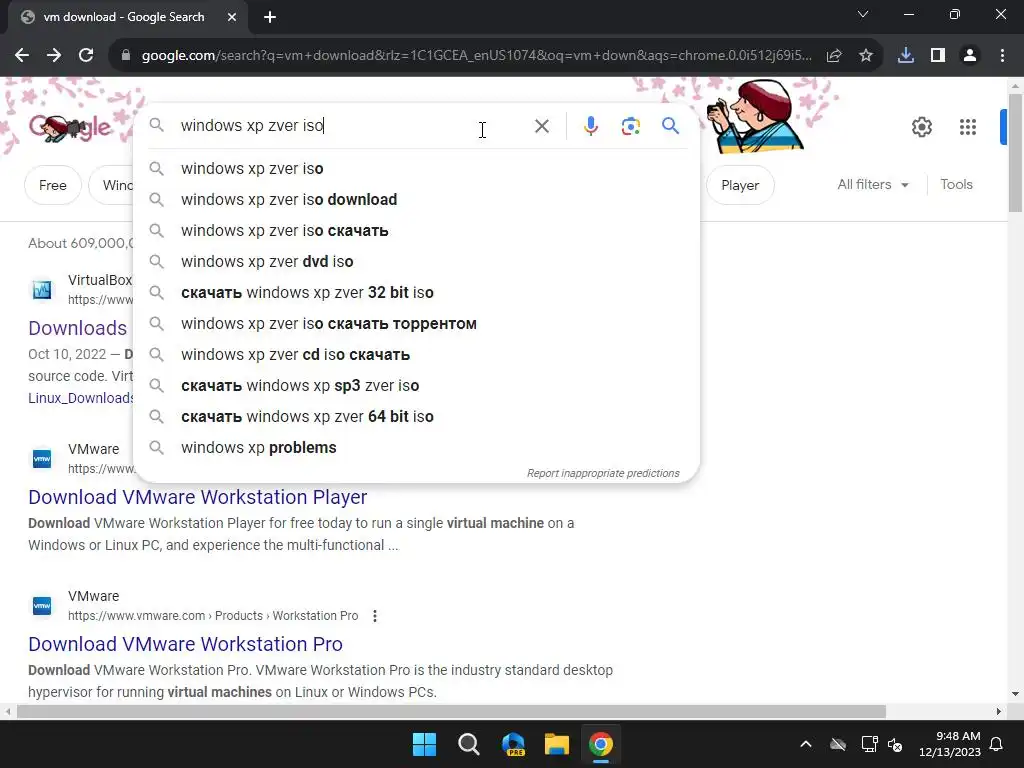
Task: Open more options for Workstation Pro result
Action: pos(375,616)
